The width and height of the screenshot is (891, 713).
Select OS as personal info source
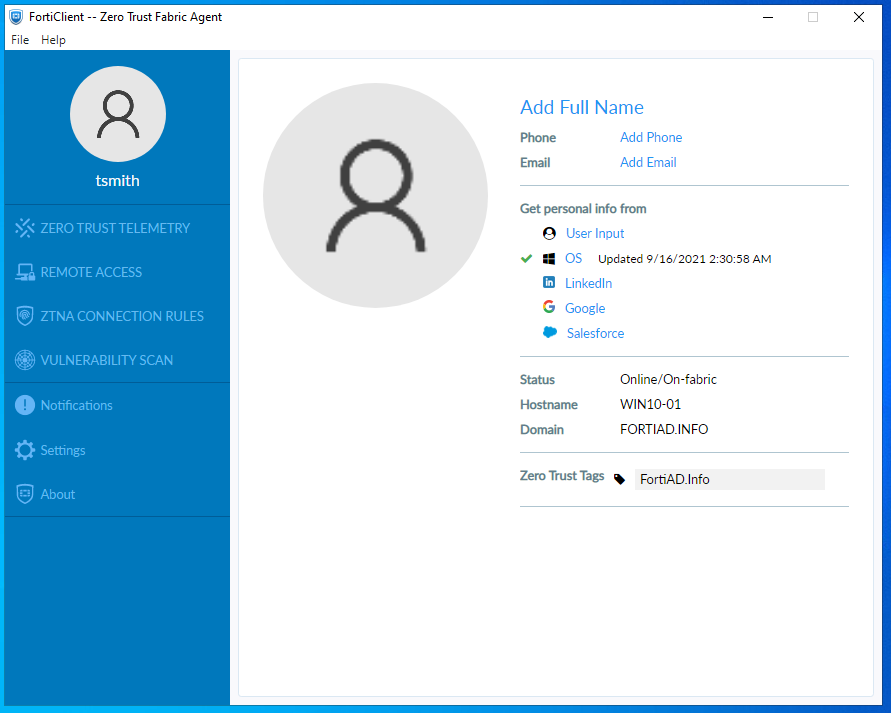click(573, 258)
